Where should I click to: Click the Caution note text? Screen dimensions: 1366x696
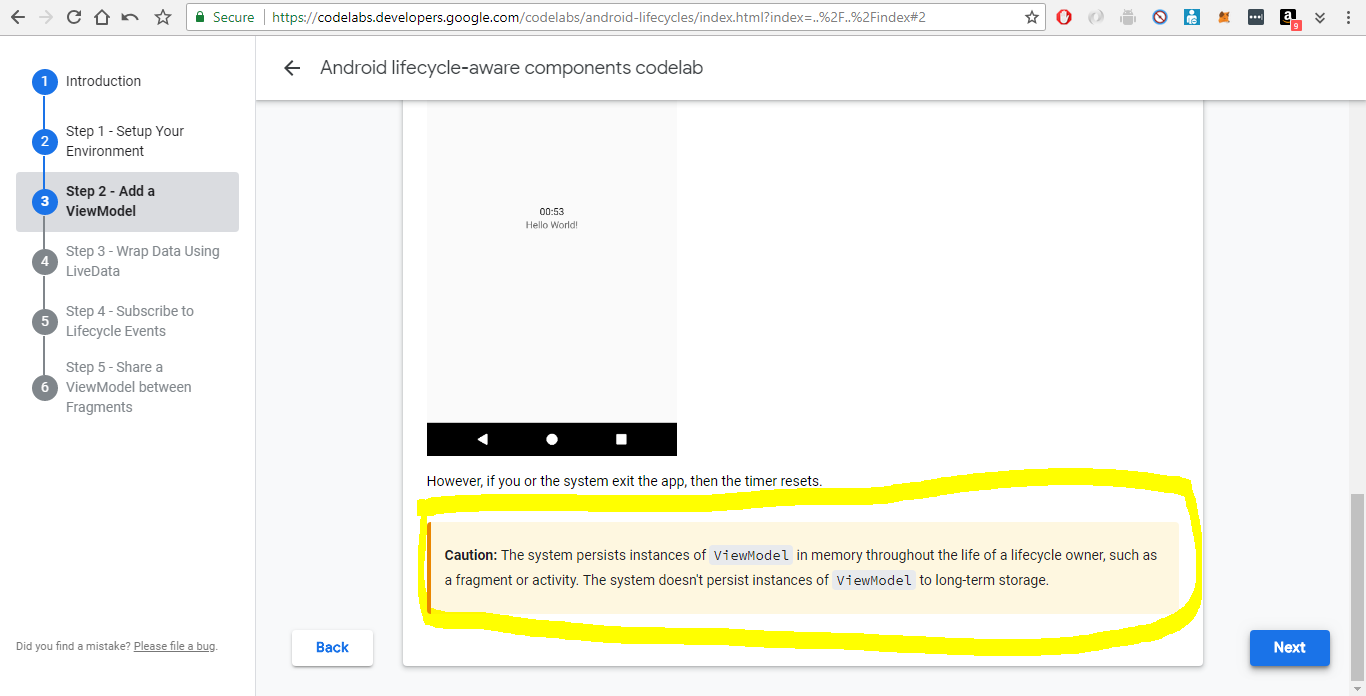[803, 568]
